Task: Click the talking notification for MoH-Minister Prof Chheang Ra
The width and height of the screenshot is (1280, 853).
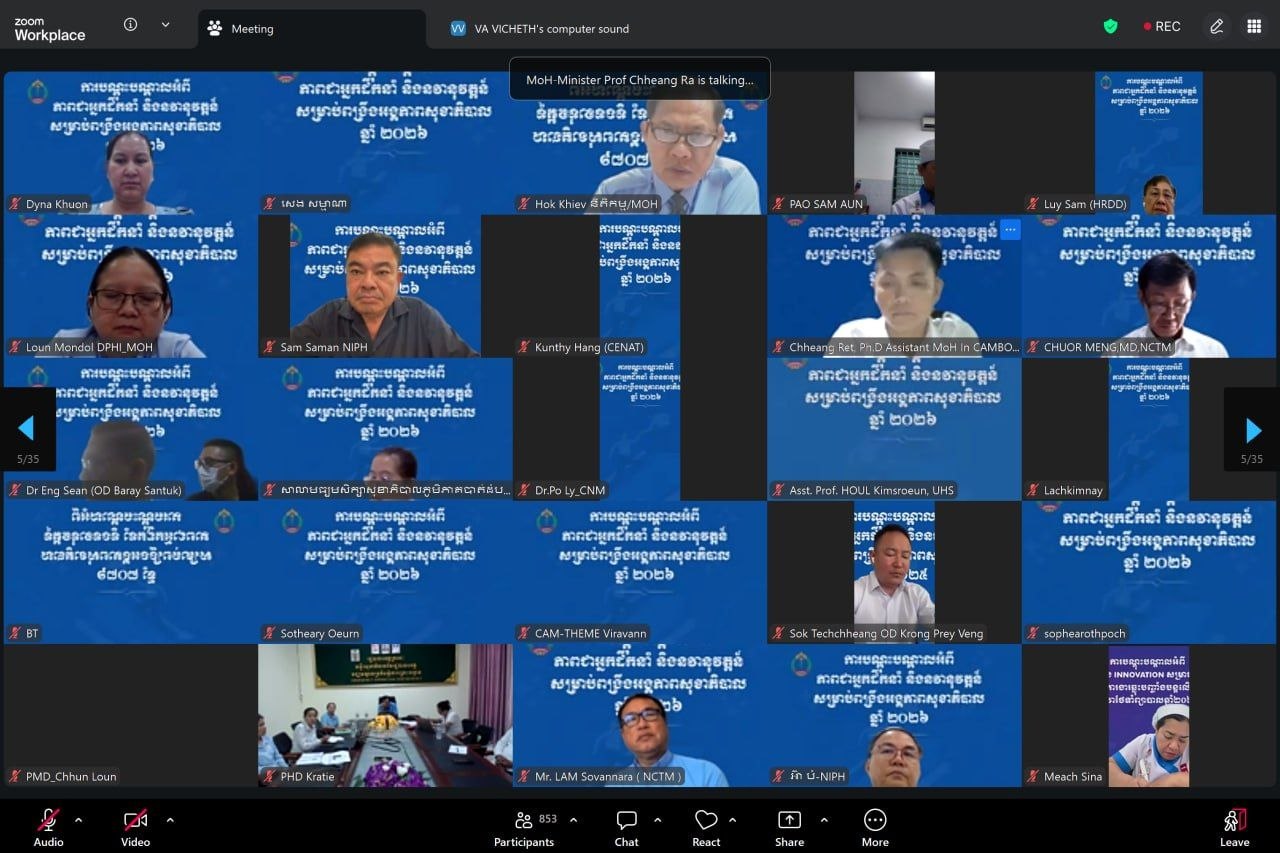Action: click(640, 80)
